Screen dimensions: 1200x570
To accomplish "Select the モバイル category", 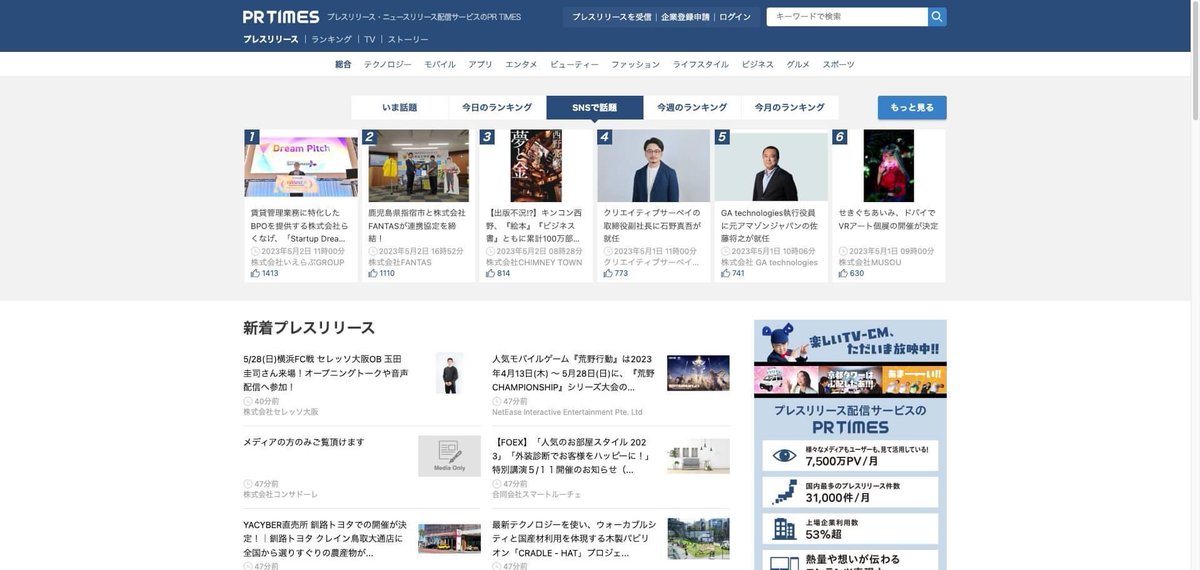I will tap(440, 64).
